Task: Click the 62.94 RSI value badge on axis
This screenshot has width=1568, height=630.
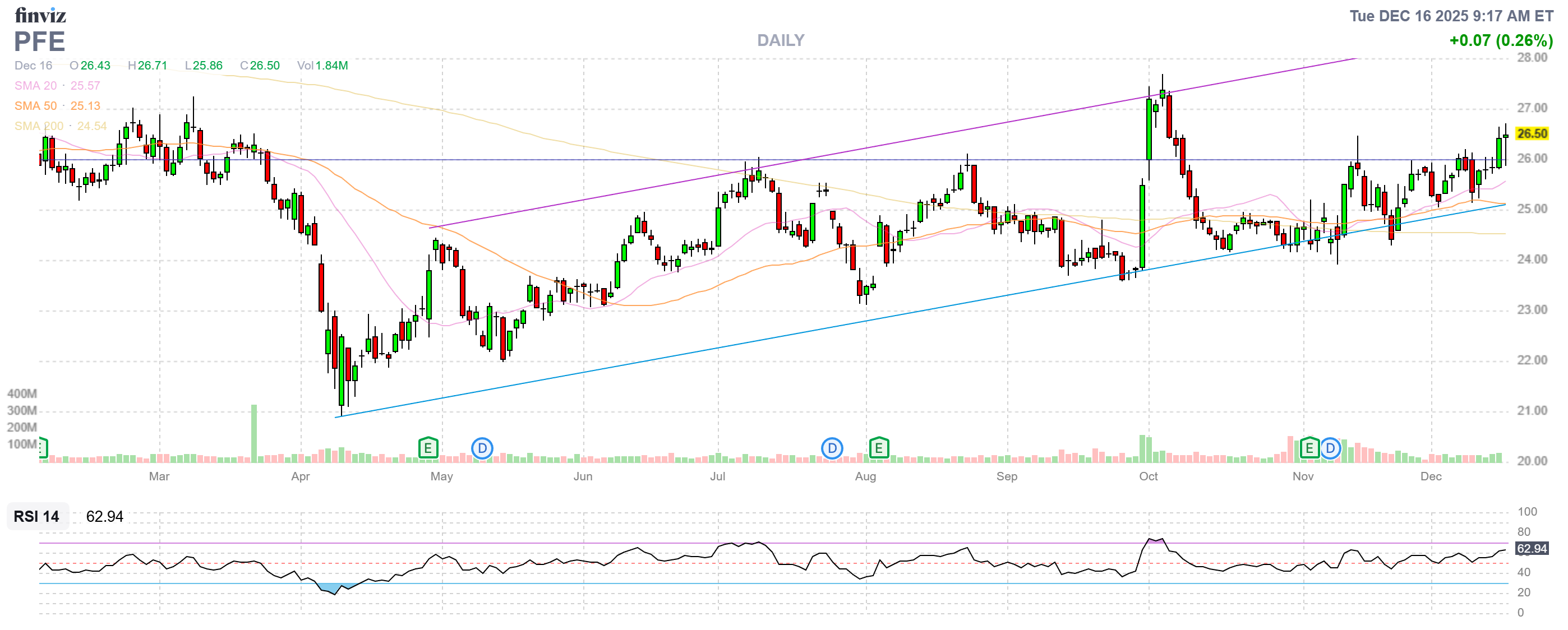Action: 1532,549
